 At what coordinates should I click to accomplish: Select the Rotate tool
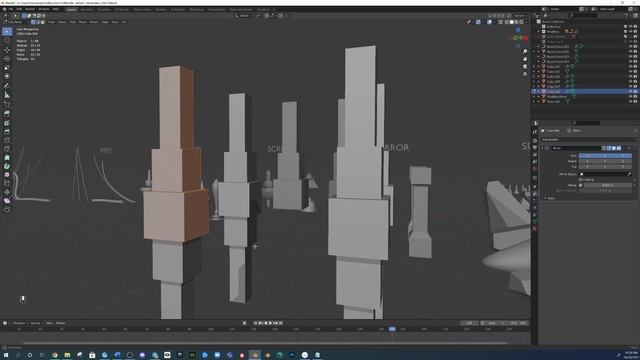point(7,58)
